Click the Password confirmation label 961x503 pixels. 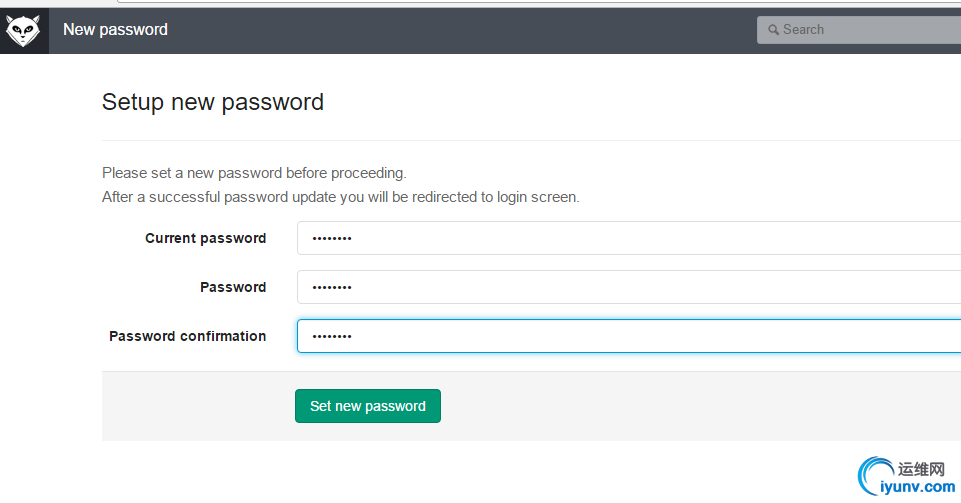click(x=187, y=336)
